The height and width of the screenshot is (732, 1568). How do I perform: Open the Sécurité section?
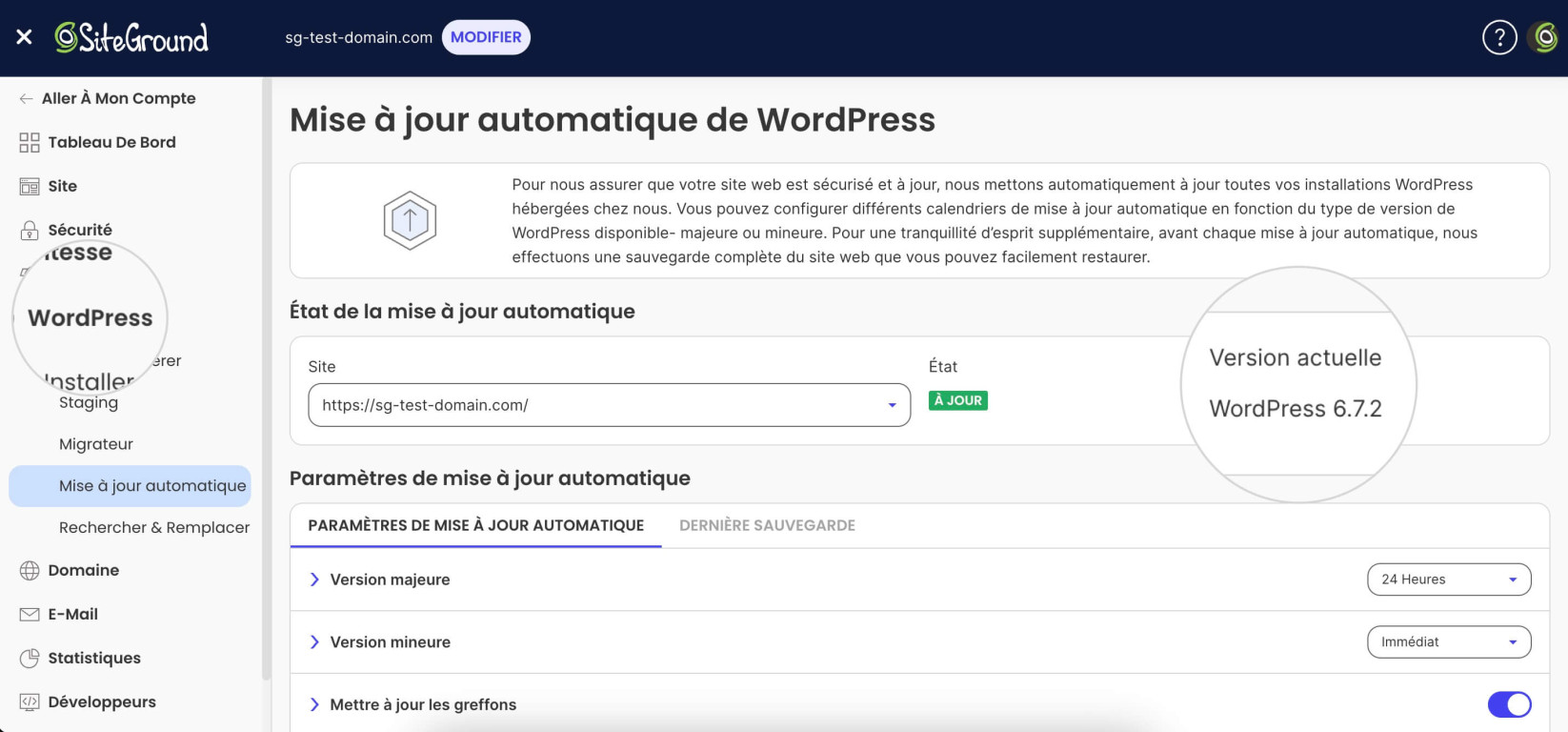(80, 230)
